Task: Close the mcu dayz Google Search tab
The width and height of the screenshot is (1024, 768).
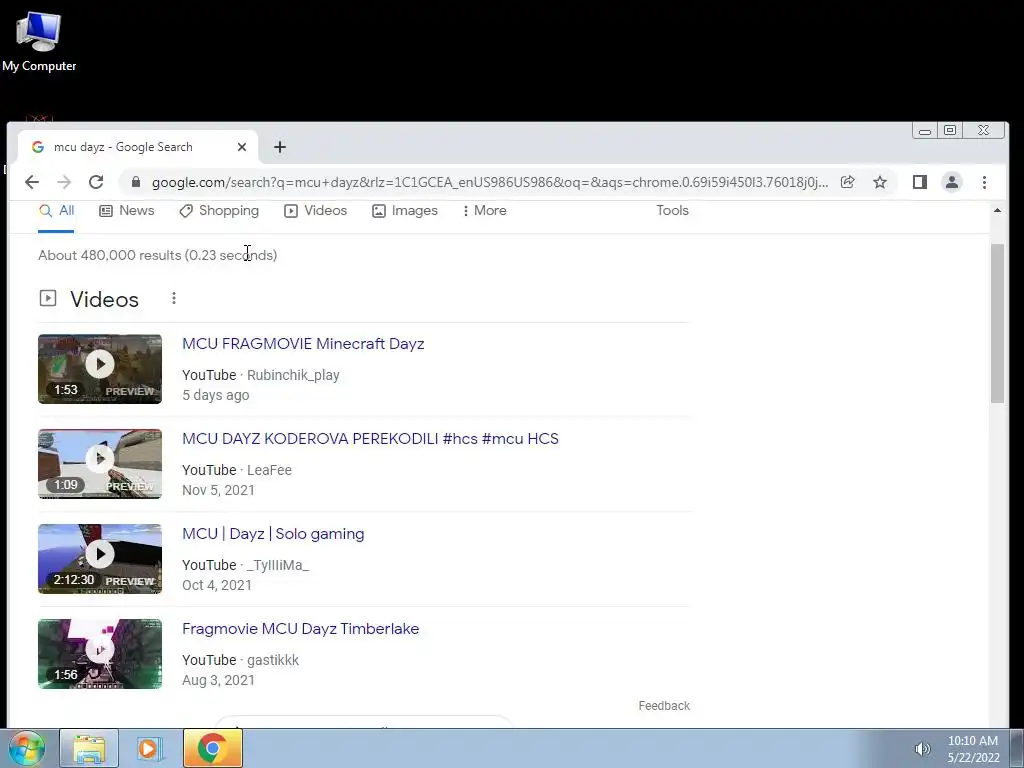Action: click(x=242, y=147)
